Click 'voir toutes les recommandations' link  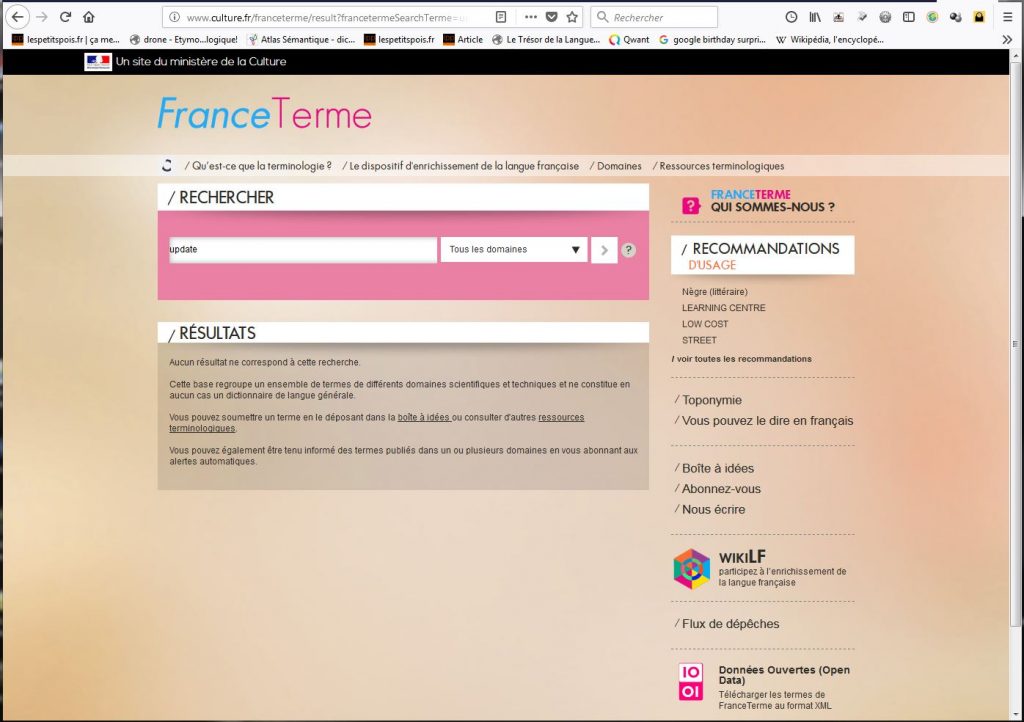[x=742, y=359]
